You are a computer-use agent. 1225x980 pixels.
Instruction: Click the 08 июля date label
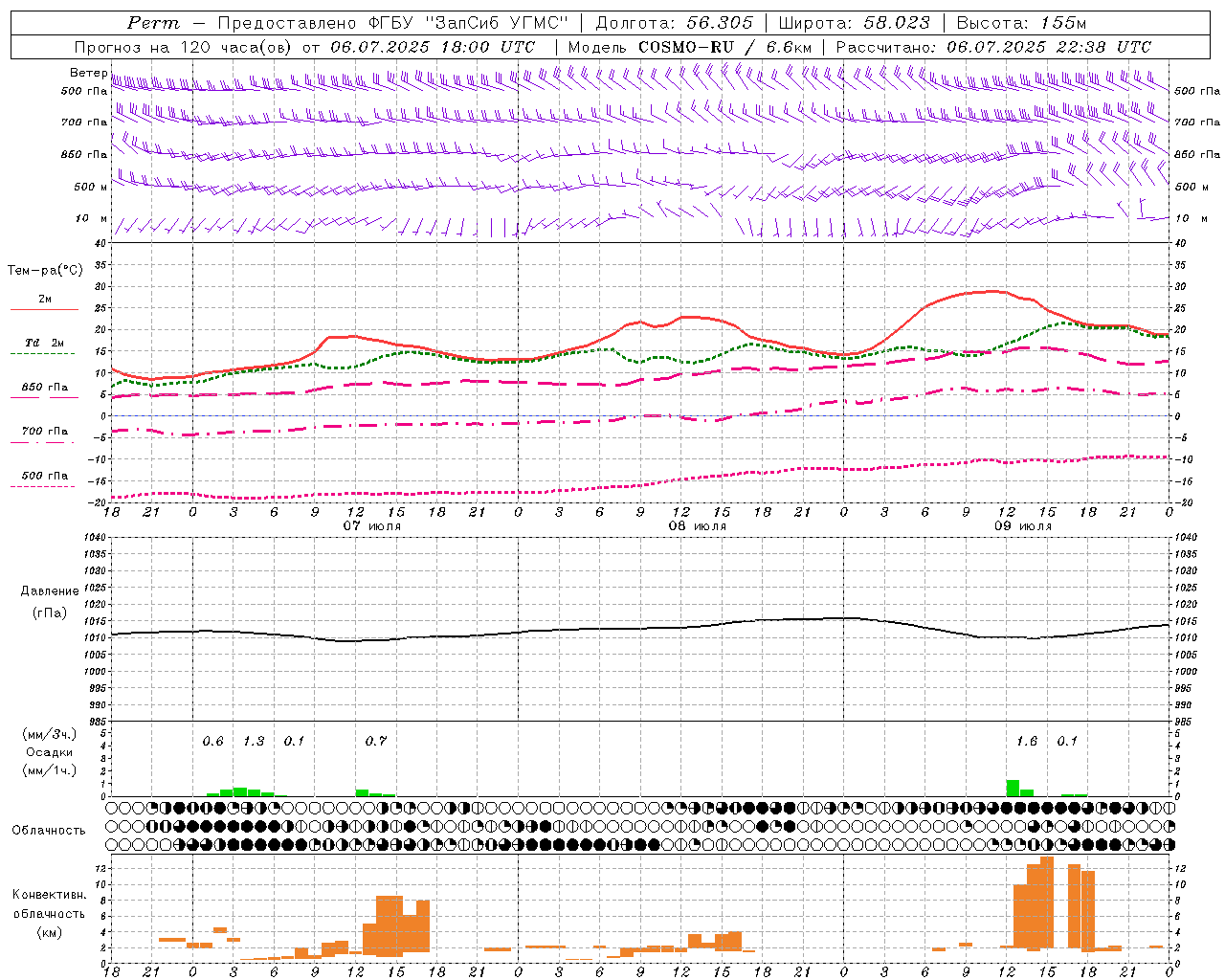(x=697, y=526)
